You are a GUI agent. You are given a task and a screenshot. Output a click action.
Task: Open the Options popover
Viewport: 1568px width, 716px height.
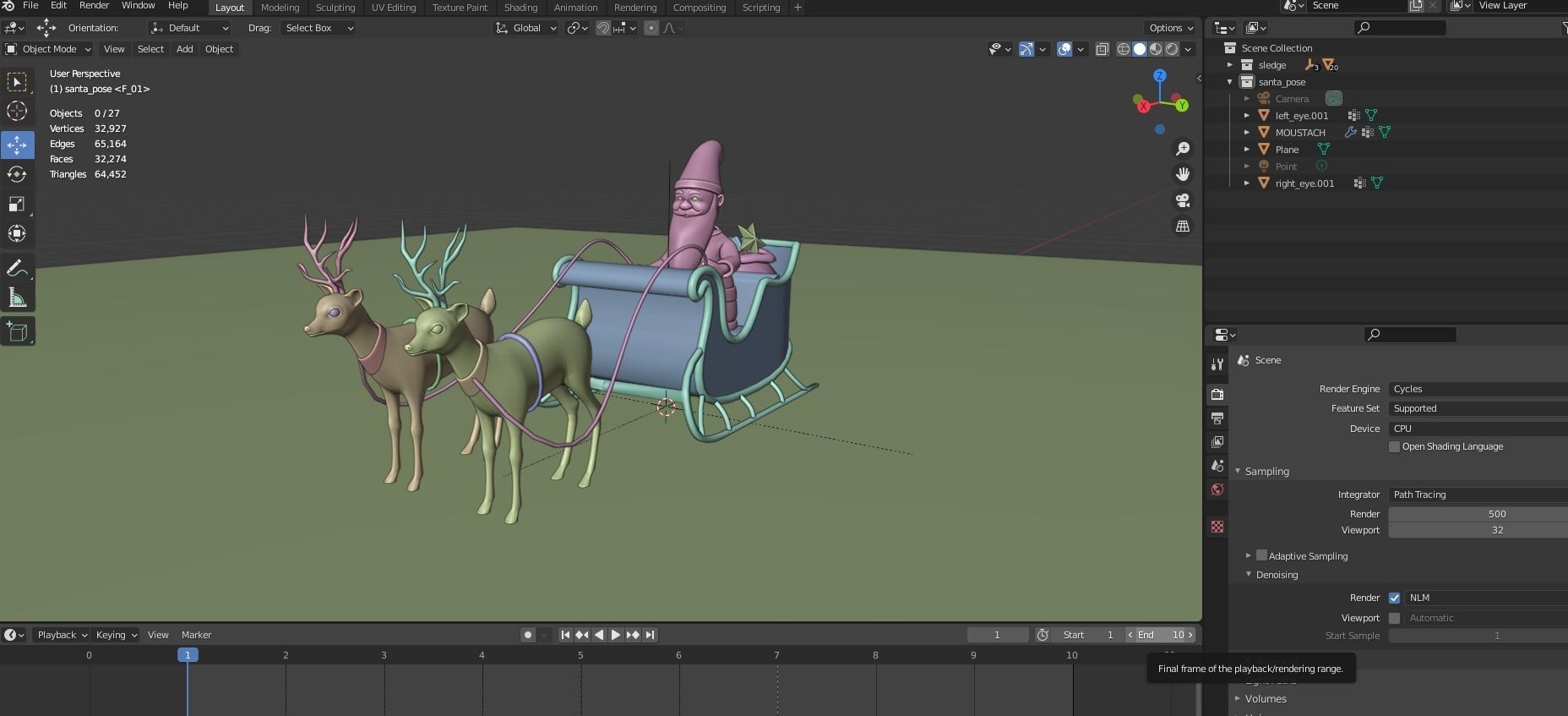(x=1171, y=28)
